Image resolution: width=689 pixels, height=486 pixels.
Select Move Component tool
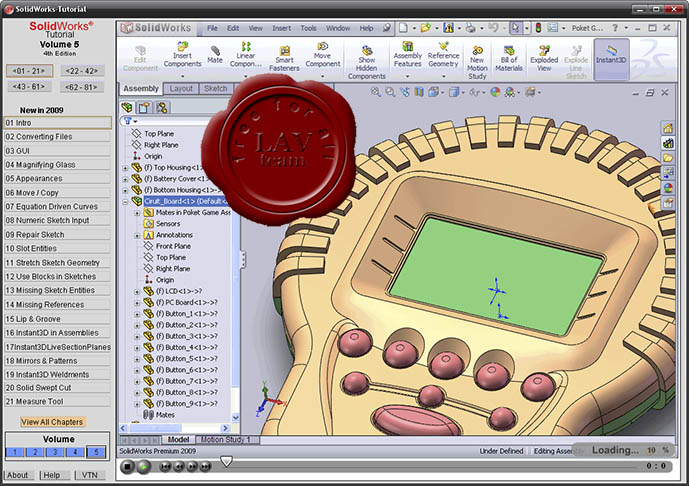coord(323,55)
